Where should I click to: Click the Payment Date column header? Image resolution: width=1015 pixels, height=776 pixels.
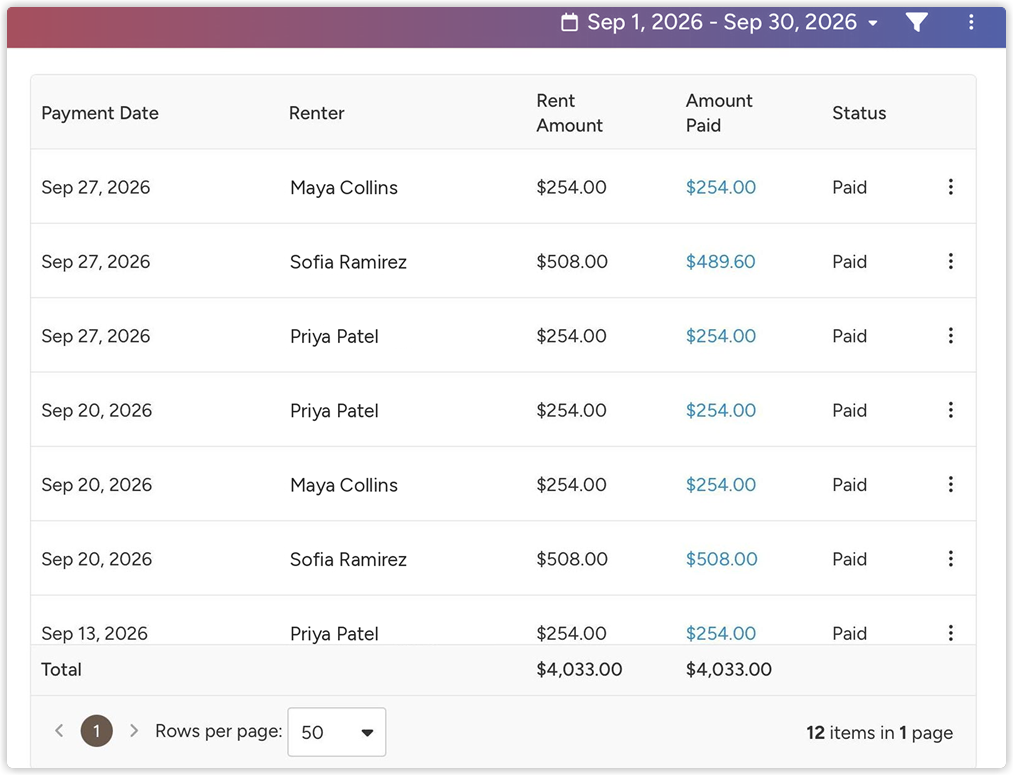click(100, 113)
